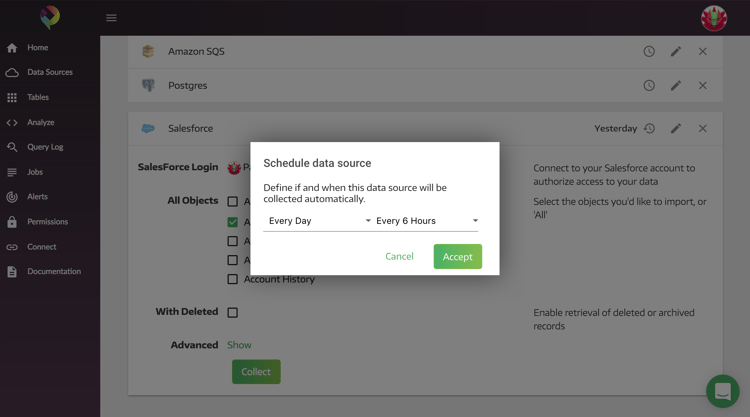Toggle the With Deleted checkbox
Screen dimensions: 750x417
click(233, 312)
